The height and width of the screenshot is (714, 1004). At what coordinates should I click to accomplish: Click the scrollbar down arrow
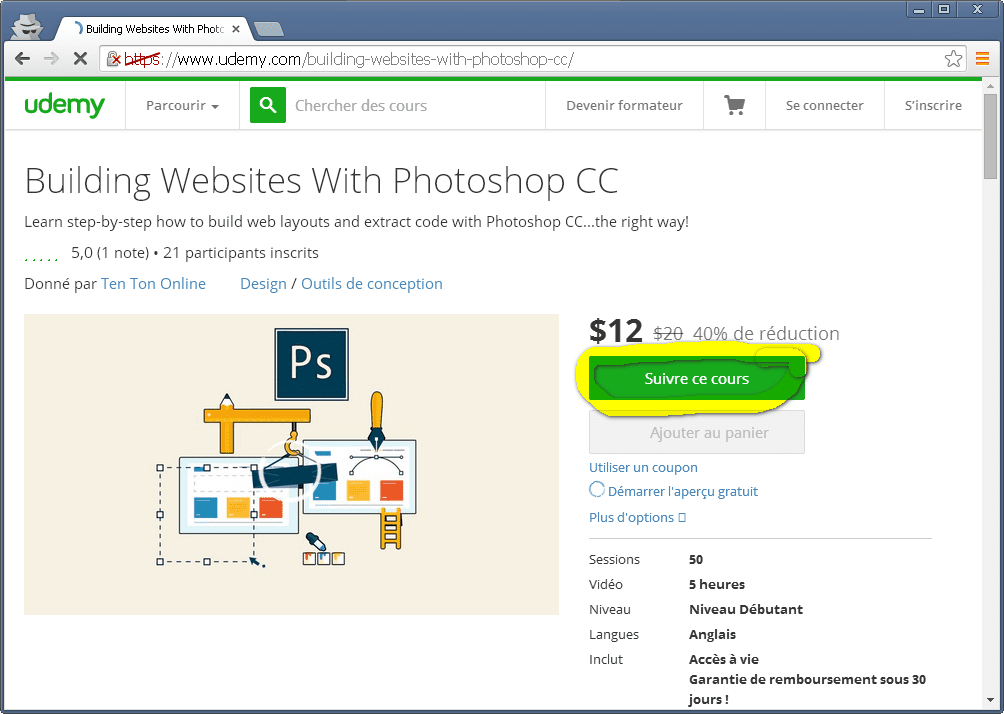point(991,701)
